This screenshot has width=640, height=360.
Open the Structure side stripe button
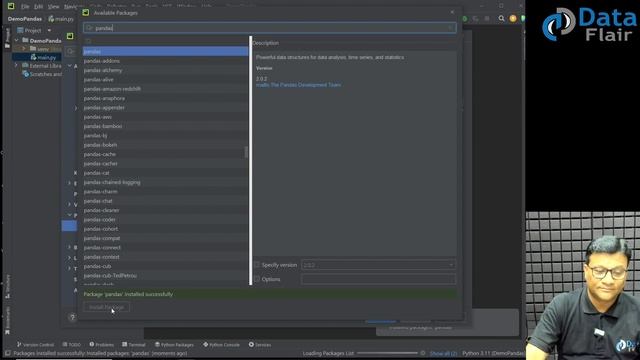7,286
